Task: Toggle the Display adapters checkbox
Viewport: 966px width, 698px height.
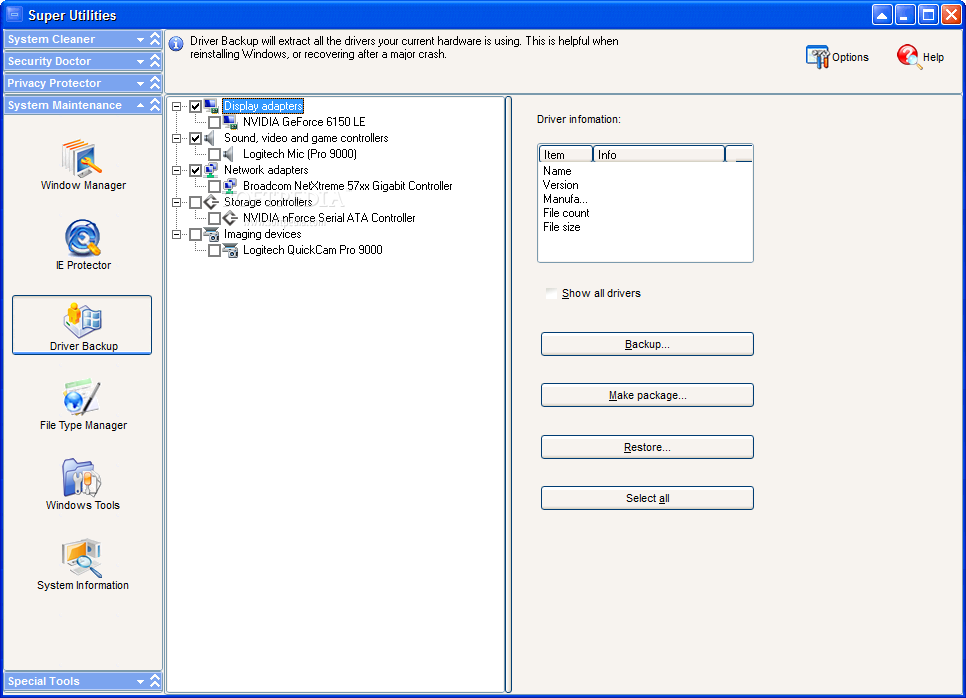Action: click(x=195, y=106)
